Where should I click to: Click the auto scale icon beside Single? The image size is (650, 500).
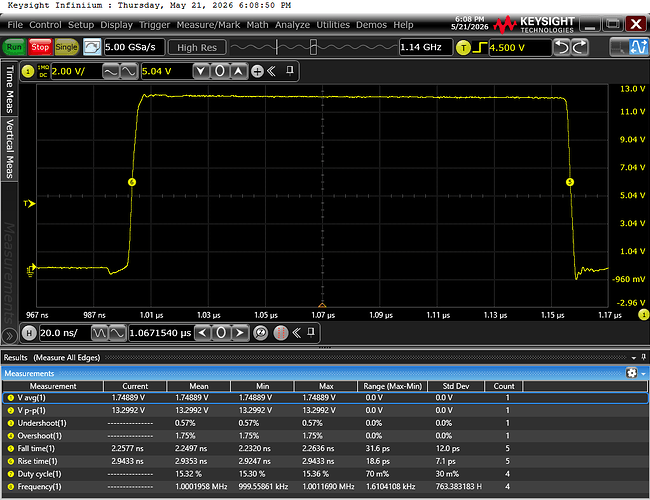click(x=92, y=47)
